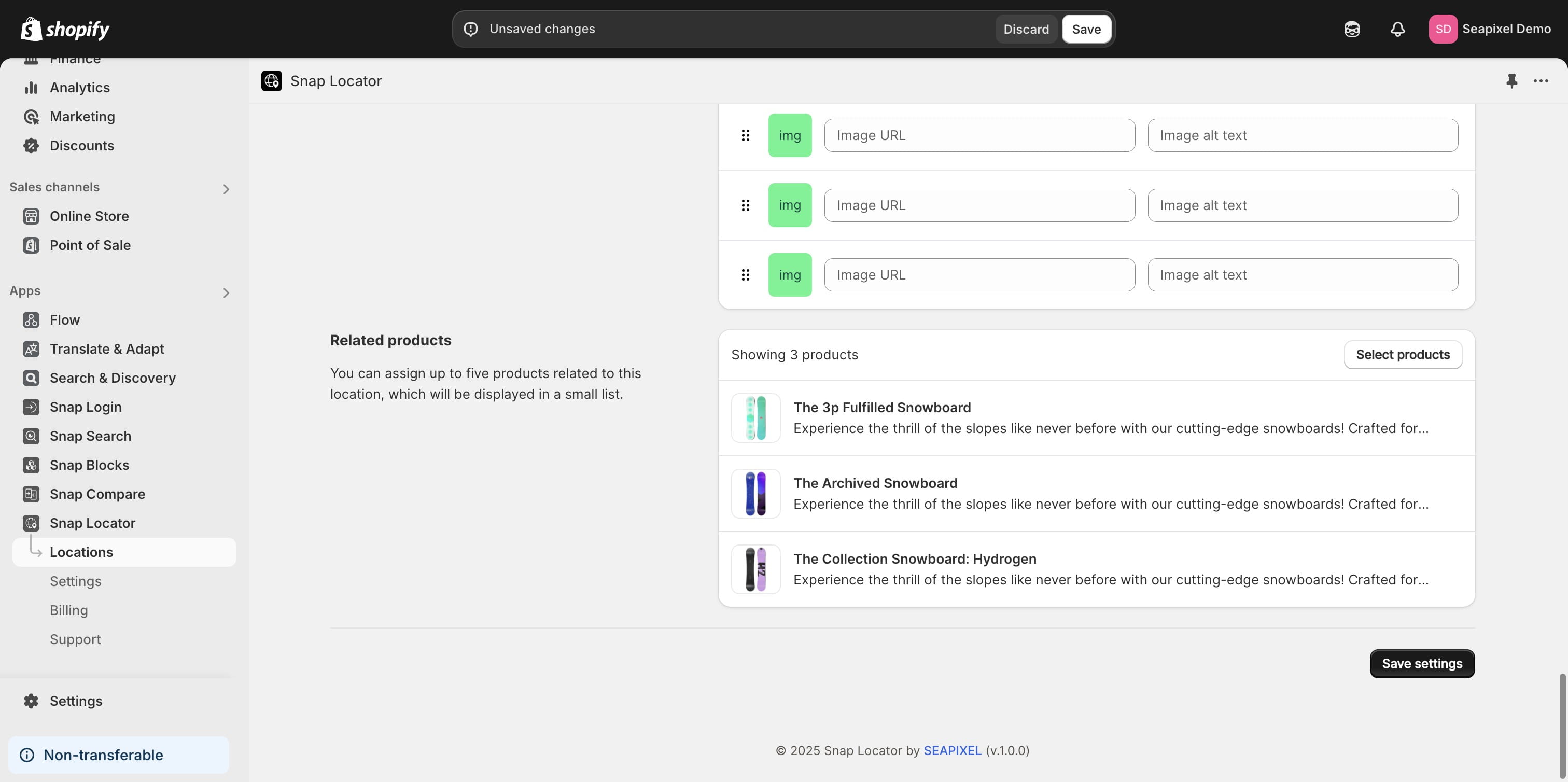Viewport: 1568px width, 782px height.
Task: Click the green img placeholder in second row
Action: [790, 205]
